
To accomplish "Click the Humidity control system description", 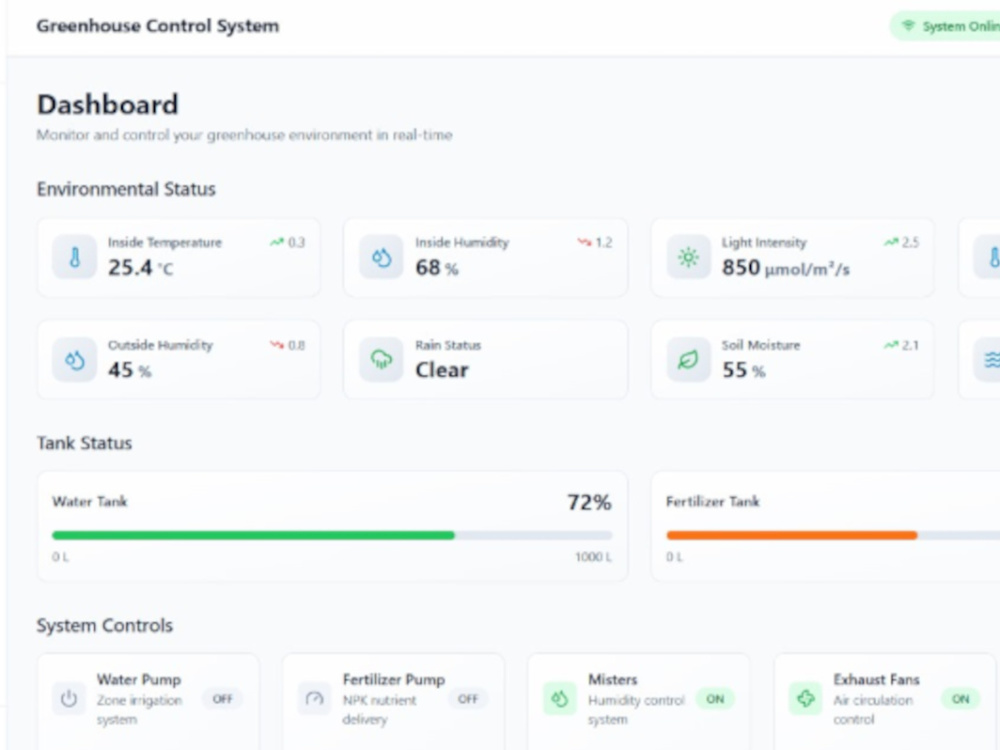I will point(636,710).
